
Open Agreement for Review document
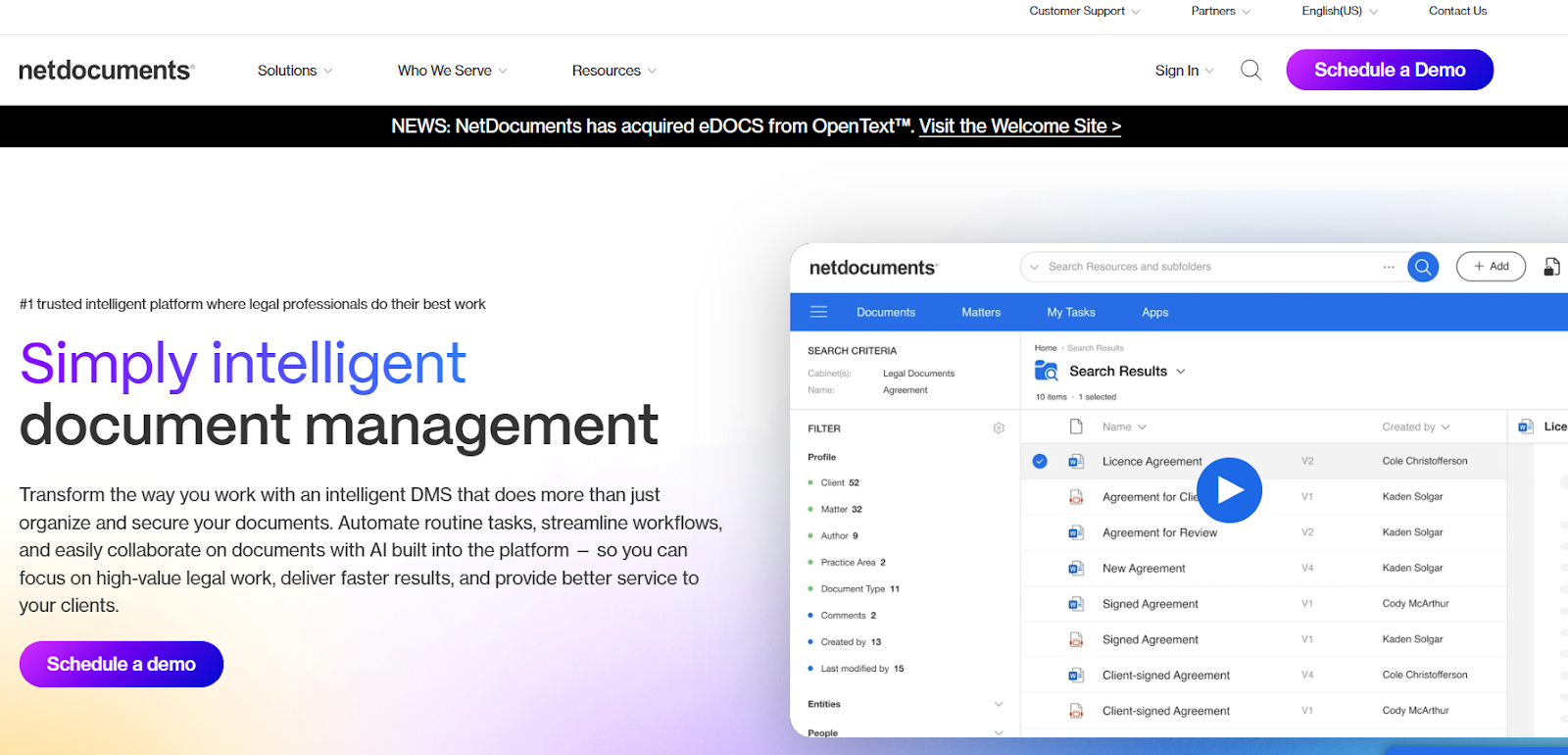coord(1159,532)
